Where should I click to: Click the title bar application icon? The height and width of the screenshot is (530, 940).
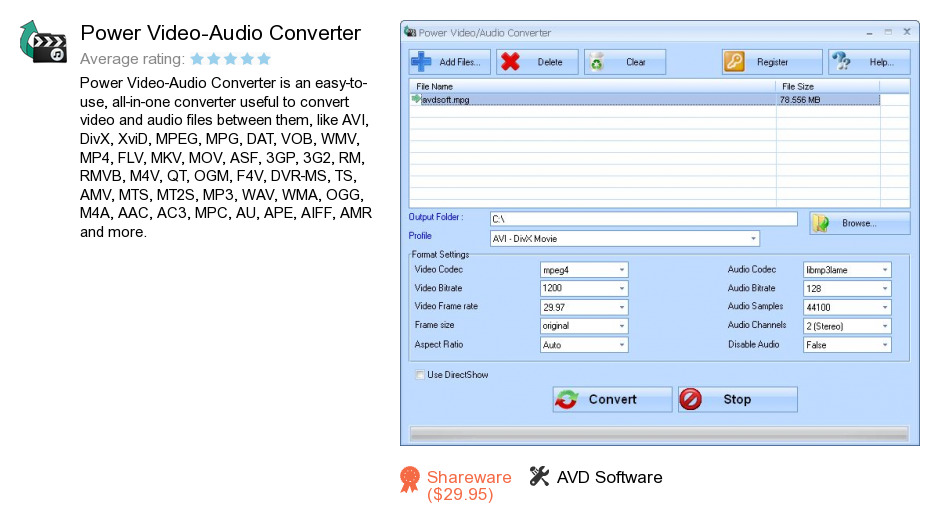pos(410,32)
